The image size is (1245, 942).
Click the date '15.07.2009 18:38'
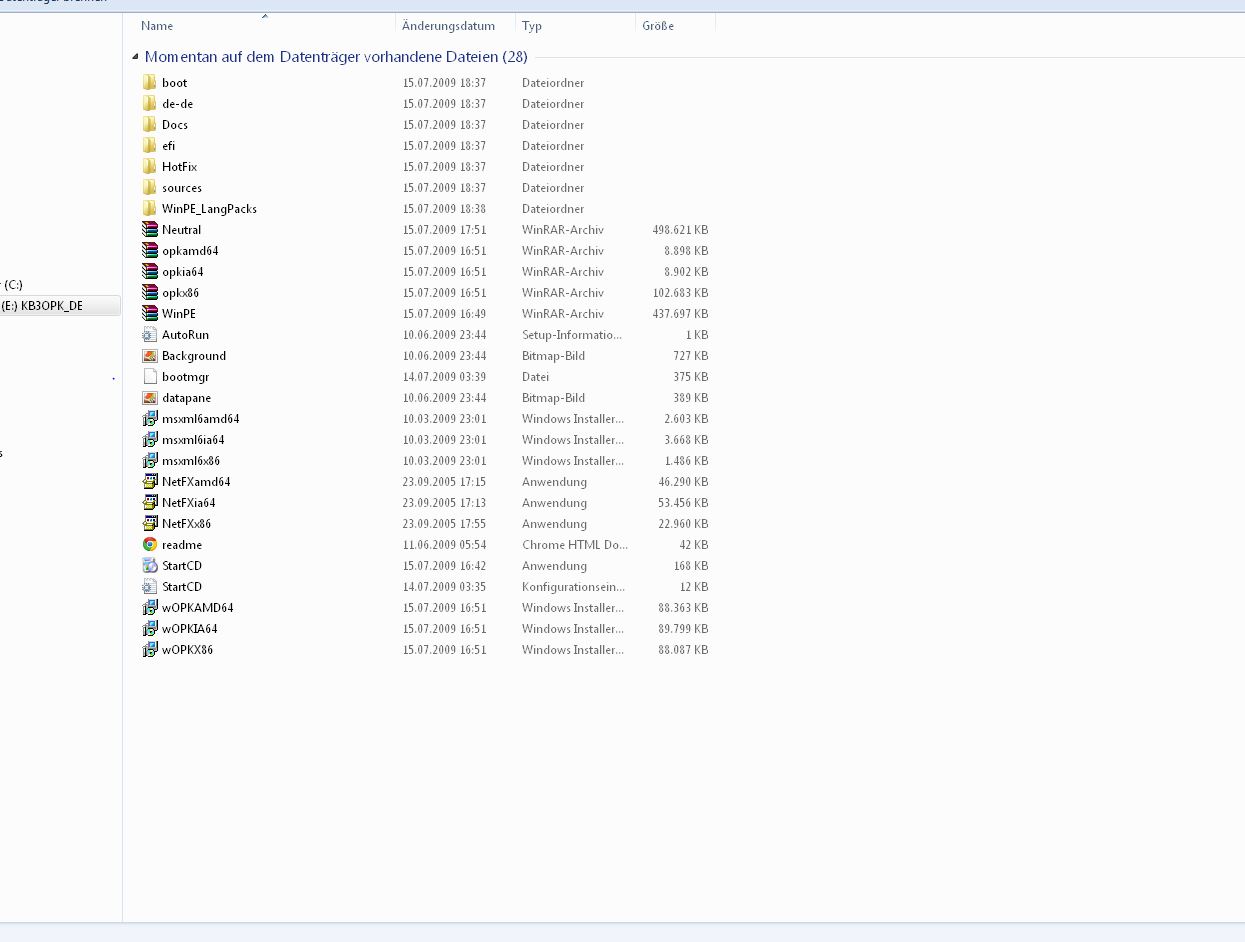click(445, 209)
